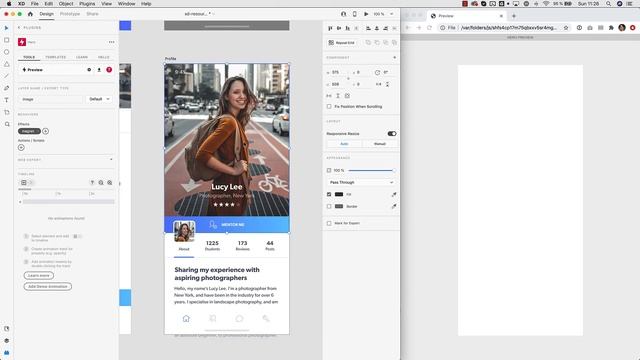Click Repeat Grid button
Screen dimensions: 640x360
342,42
